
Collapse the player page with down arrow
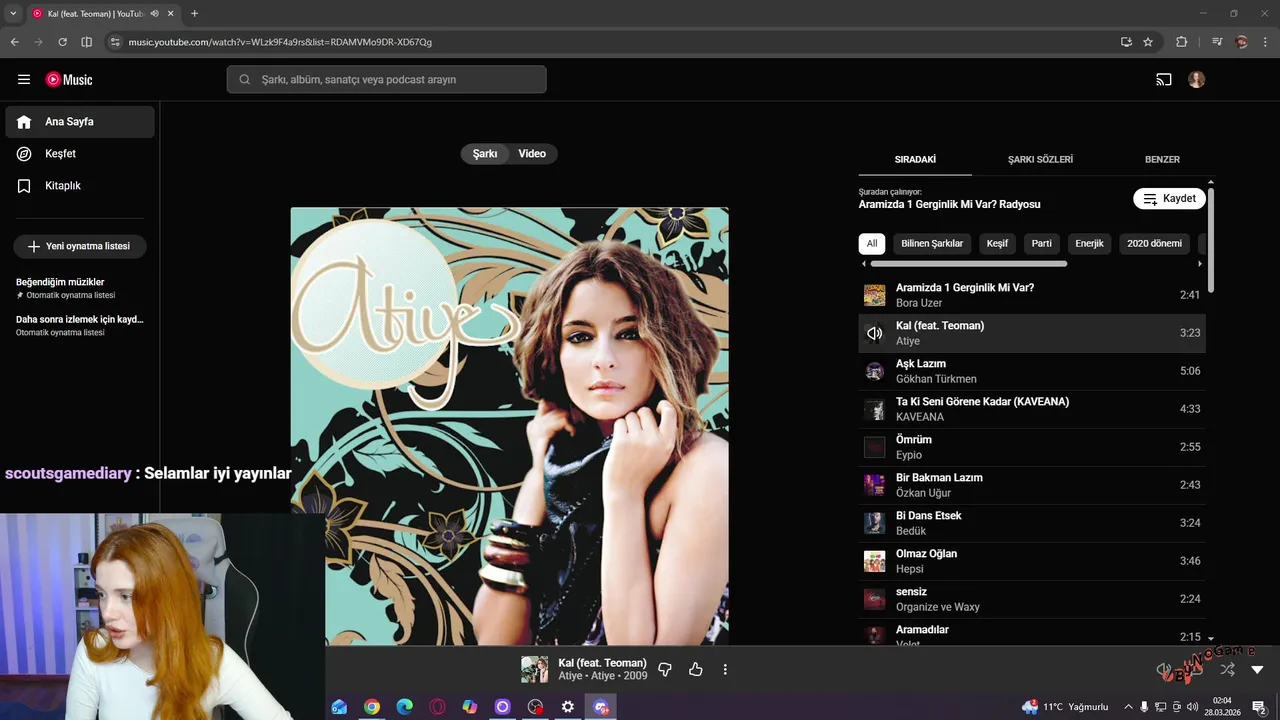(x=1258, y=669)
